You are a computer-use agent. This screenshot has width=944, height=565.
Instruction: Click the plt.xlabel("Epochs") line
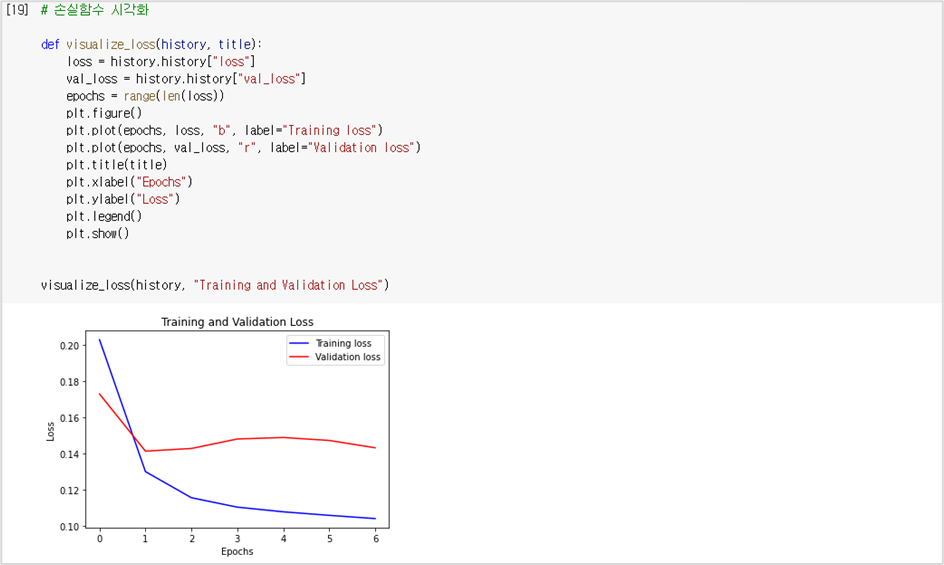[x=129, y=182]
